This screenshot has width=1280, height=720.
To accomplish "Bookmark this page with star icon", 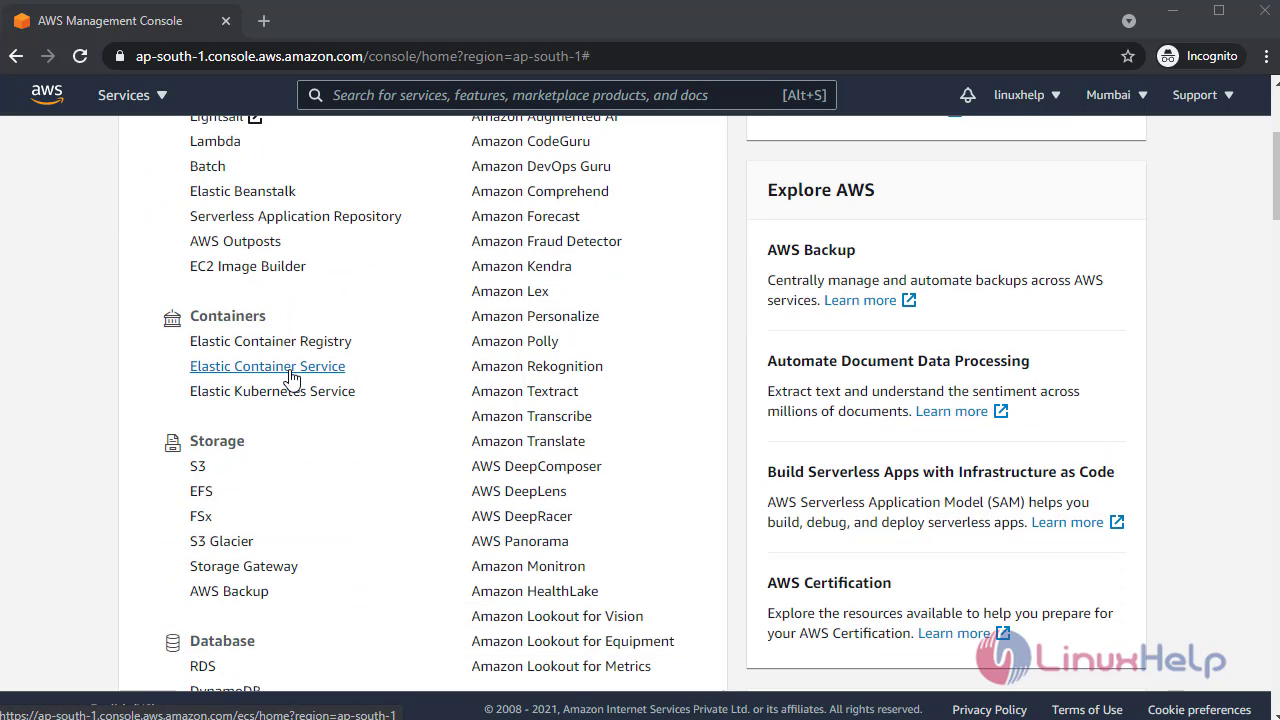I will (x=1128, y=56).
